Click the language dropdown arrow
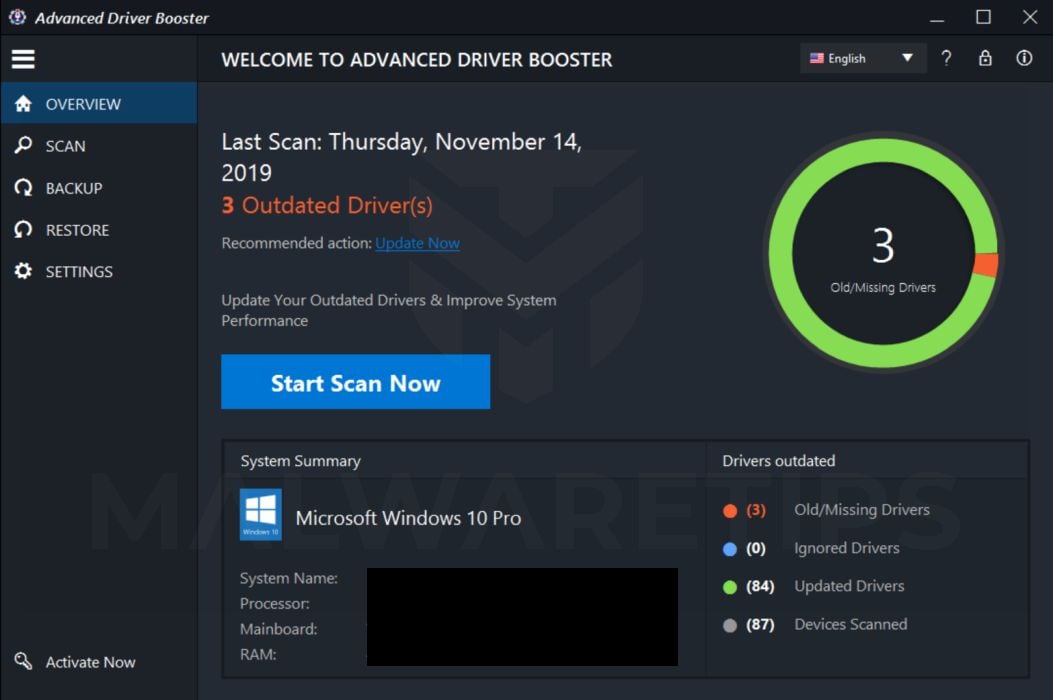The image size is (1053, 700). (907, 58)
